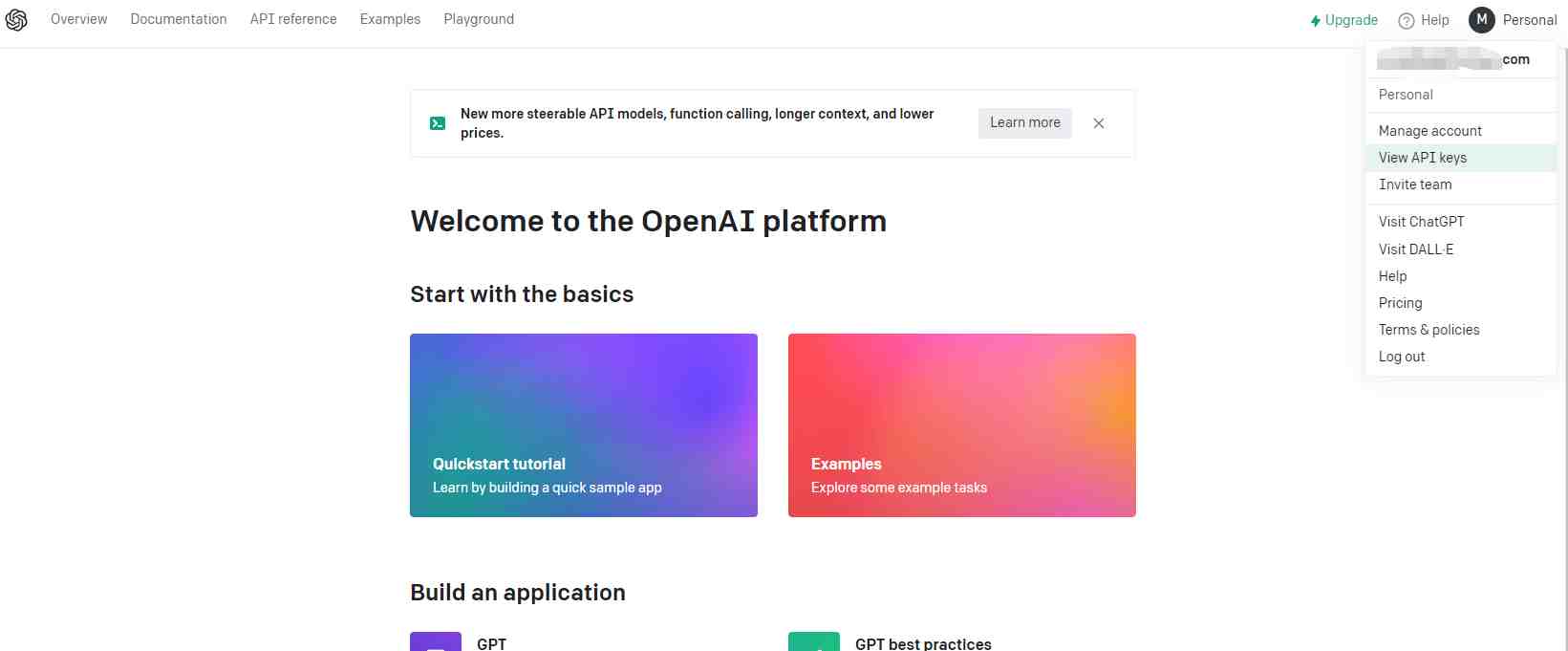
Task: Click the GPT guide title
Action: tap(492, 643)
